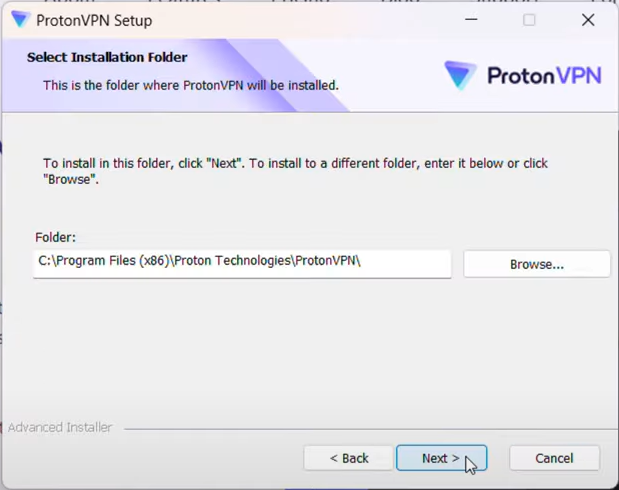Continue installation with Next >
619x490 pixels.
[441, 458]
